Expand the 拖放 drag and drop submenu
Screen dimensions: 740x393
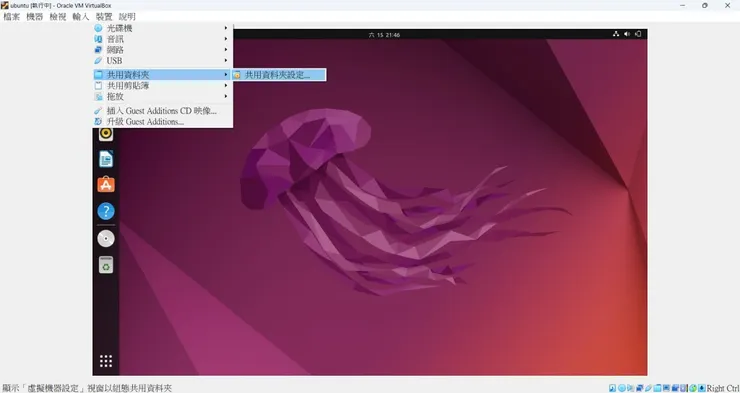162,96
